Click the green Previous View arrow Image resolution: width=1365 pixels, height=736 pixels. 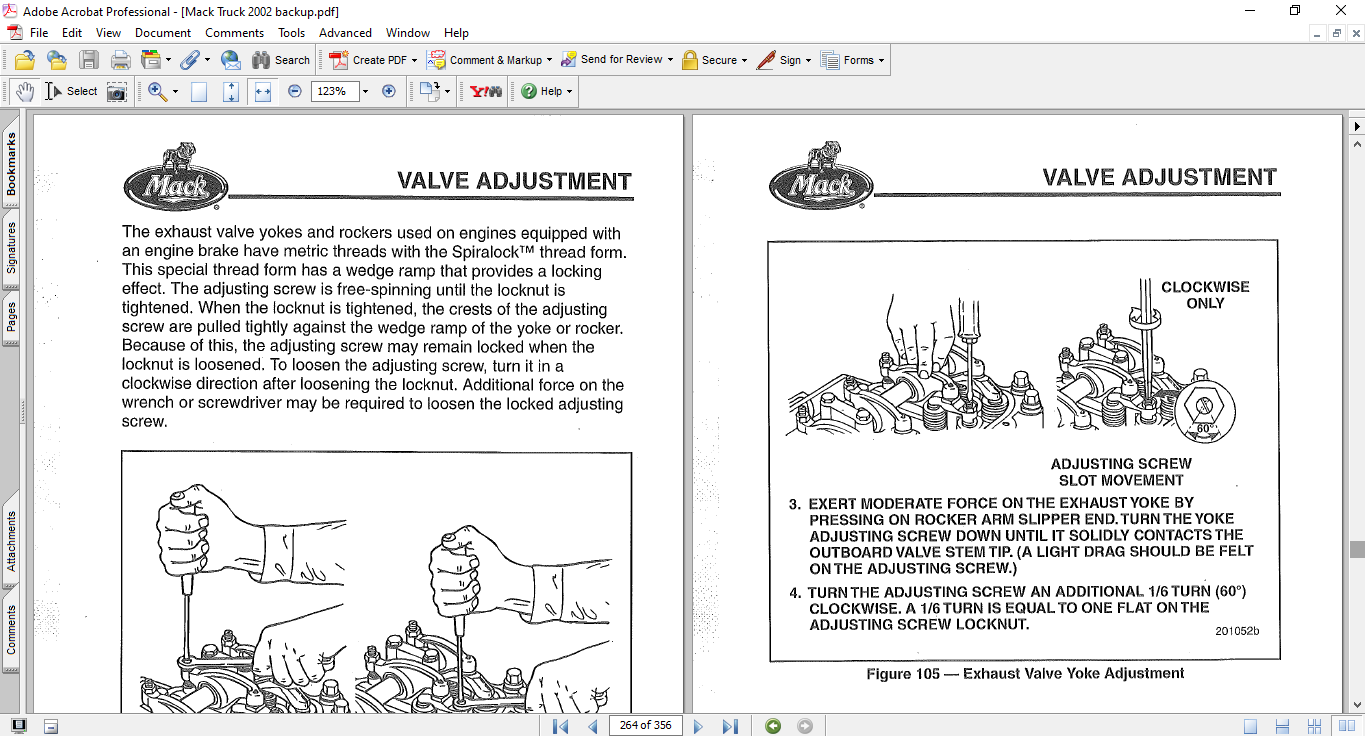773,726
